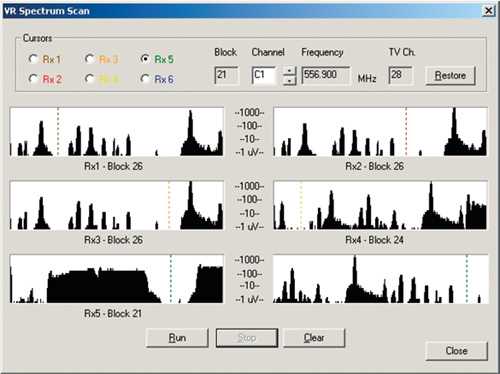
Task: Click the green cursor in the bottom-right graph
Action: click(467, 279)
